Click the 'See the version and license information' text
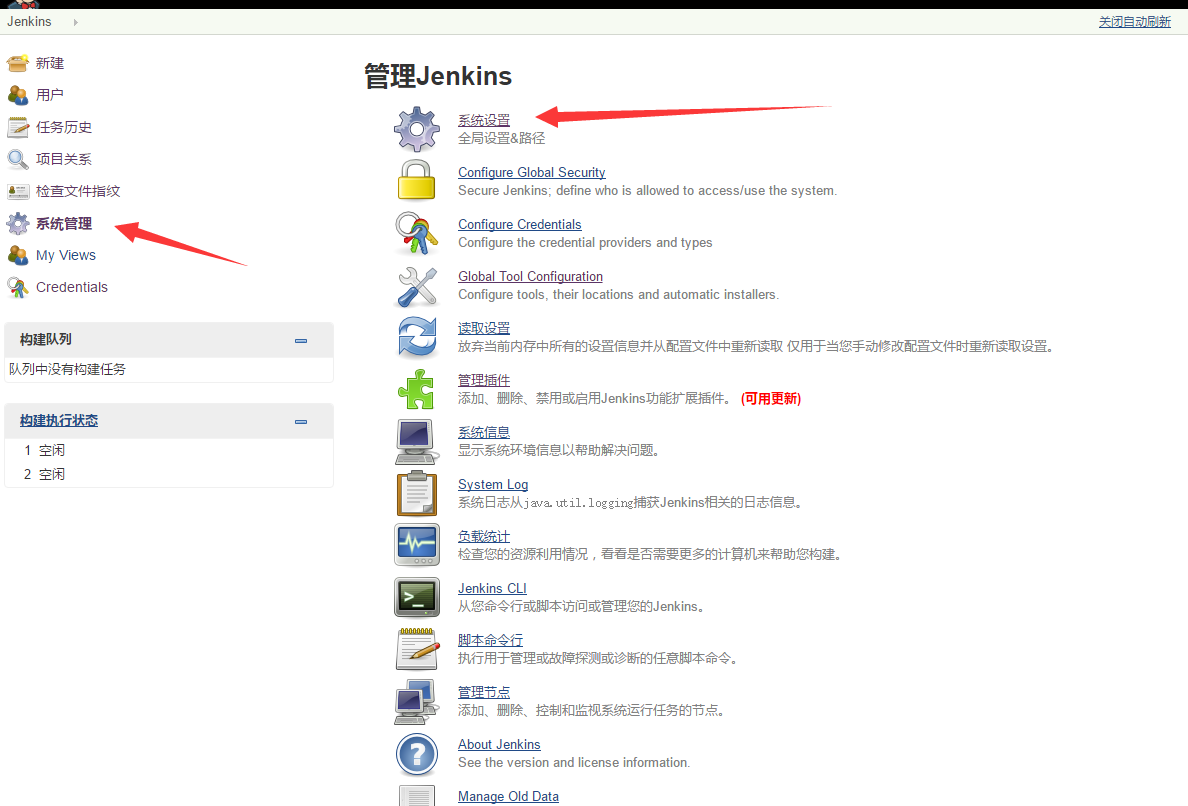Viewport: 1188px width, 806px height. 574,762
